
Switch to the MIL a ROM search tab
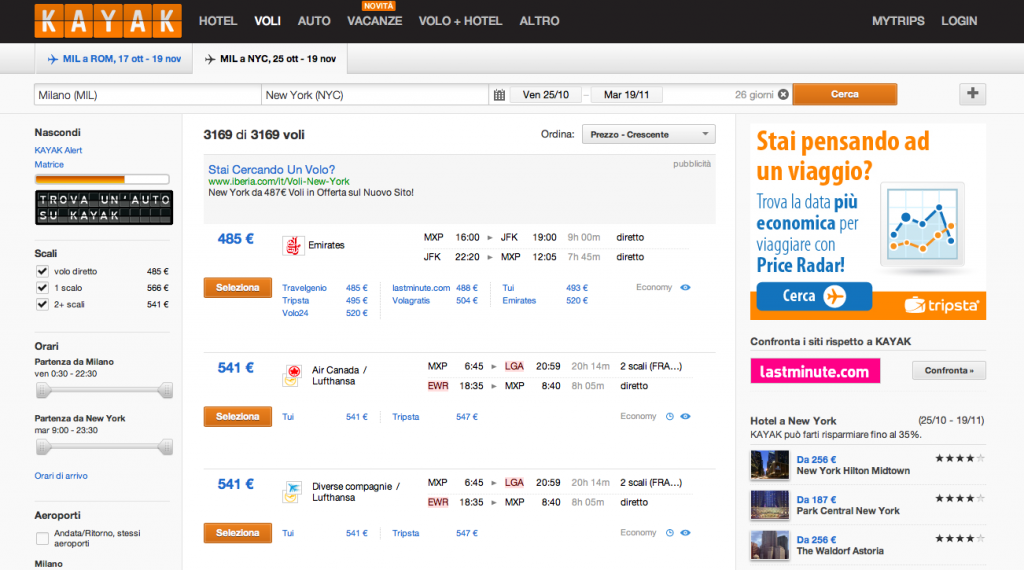113,59
